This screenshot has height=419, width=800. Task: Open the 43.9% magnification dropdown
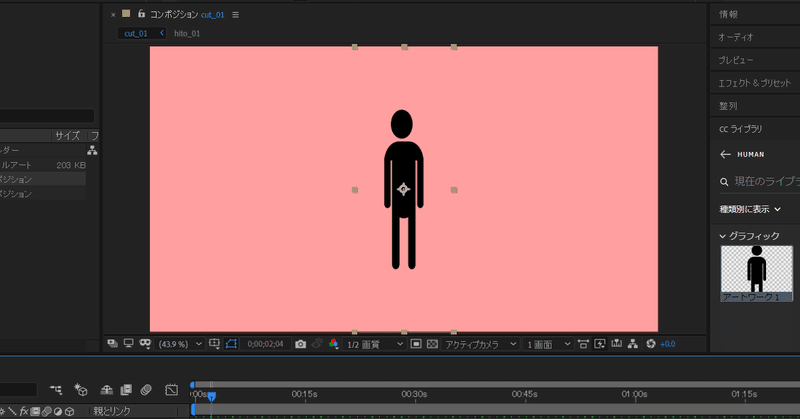coord(180,344)
